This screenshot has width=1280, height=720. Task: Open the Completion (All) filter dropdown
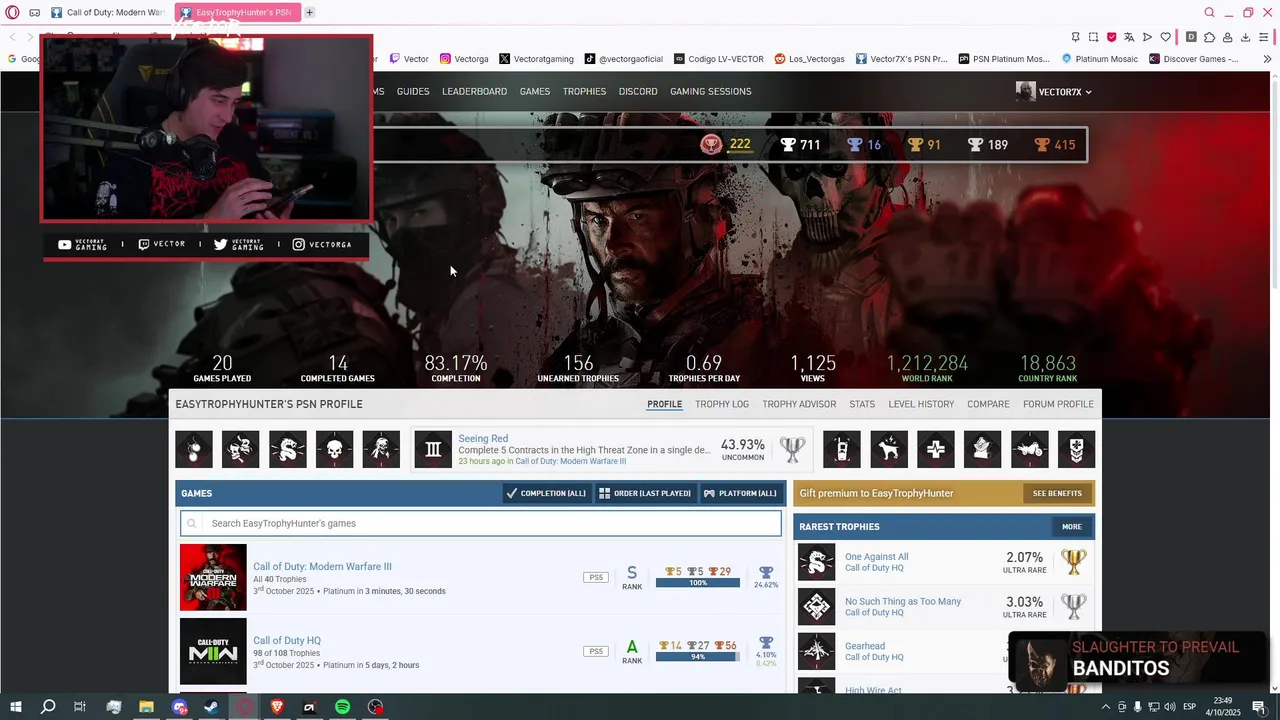pos(546,493)
